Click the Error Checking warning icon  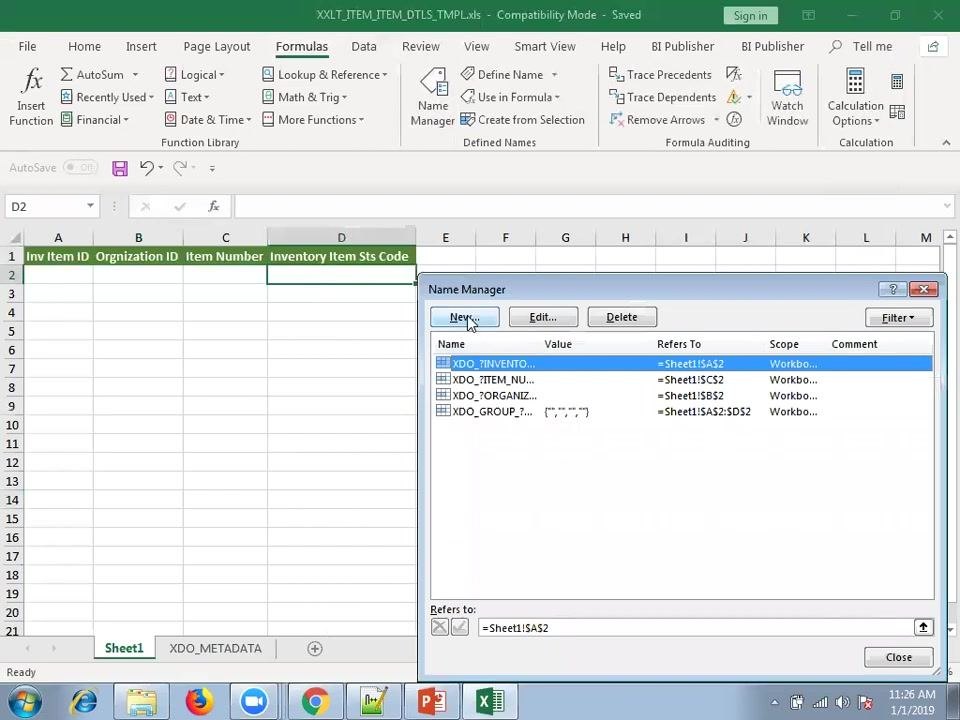pyautogui.click(x=733, y=97)
